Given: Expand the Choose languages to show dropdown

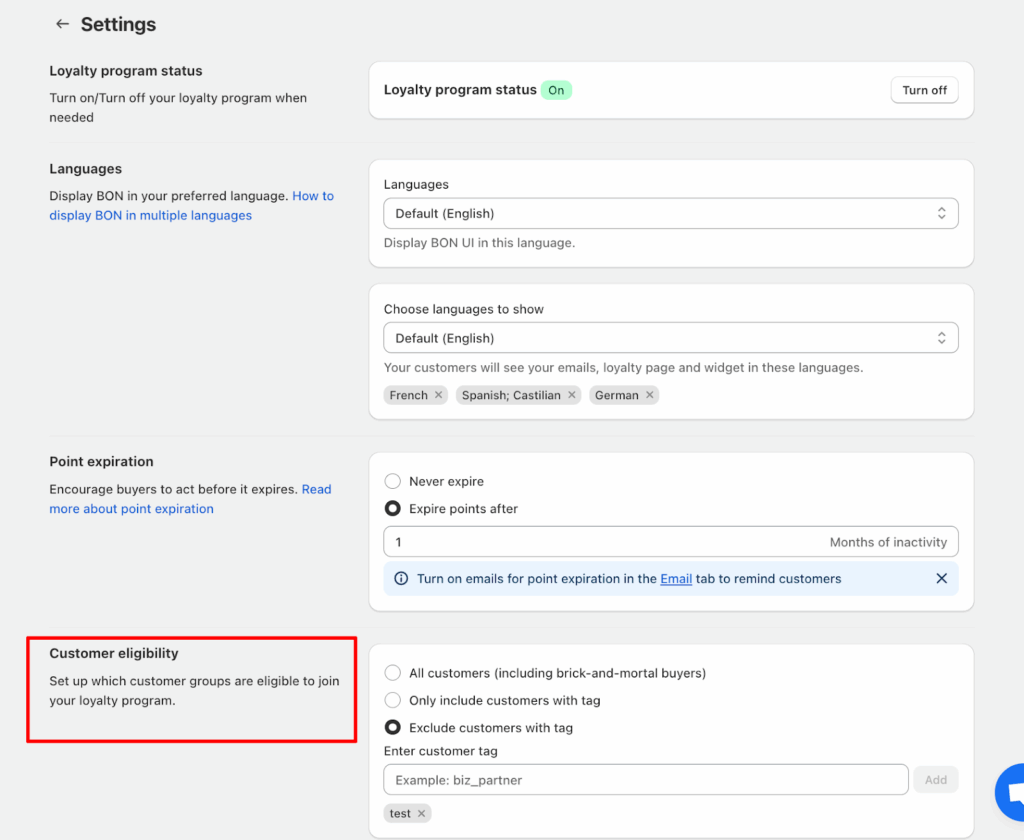Looking at the screenshot, I should (670, 338).
